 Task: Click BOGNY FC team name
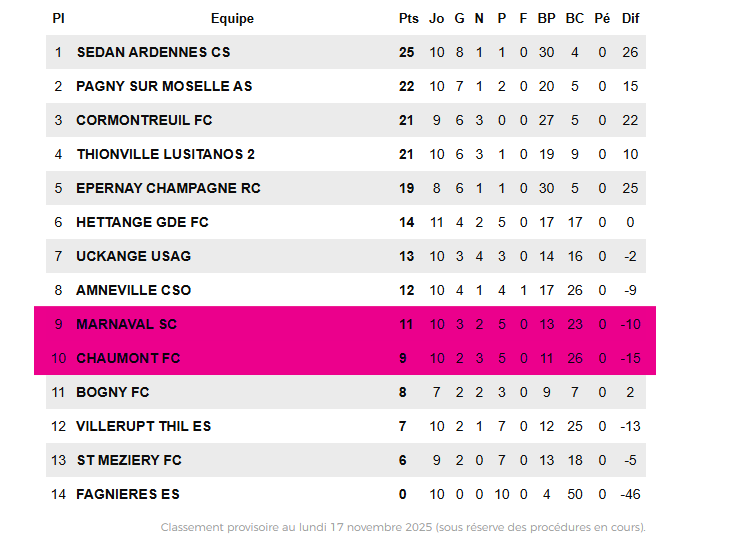[x=112, y=392]
